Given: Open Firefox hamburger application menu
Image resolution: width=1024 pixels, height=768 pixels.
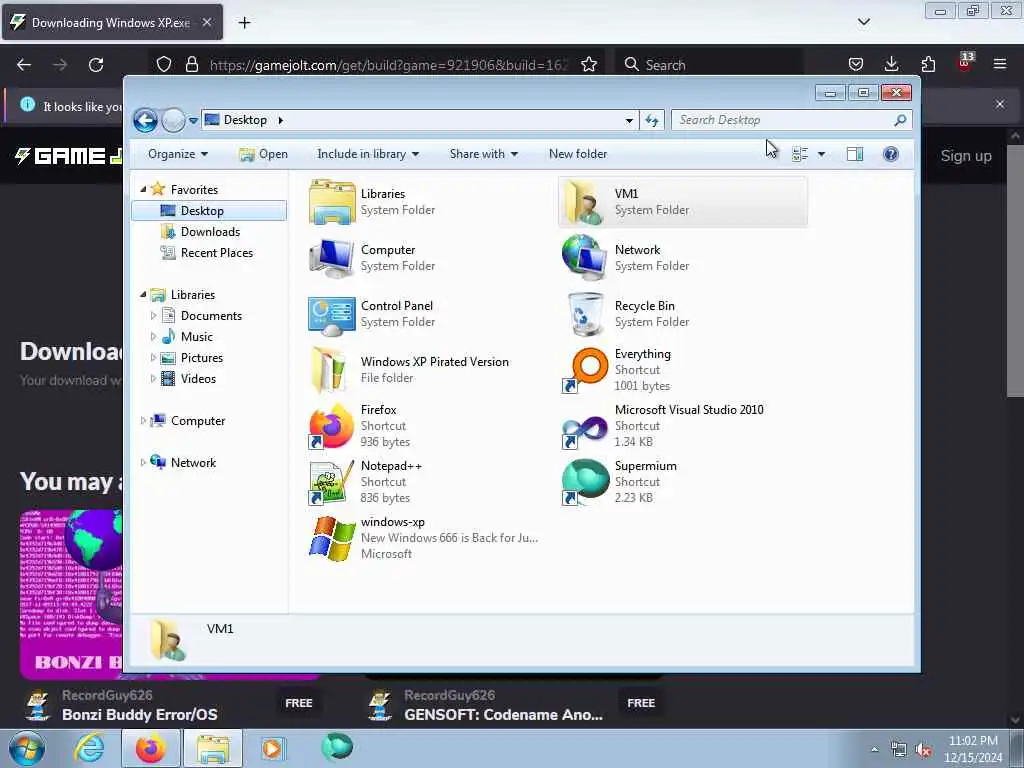Looking at the screenshot, I should tap(1000, 64).
